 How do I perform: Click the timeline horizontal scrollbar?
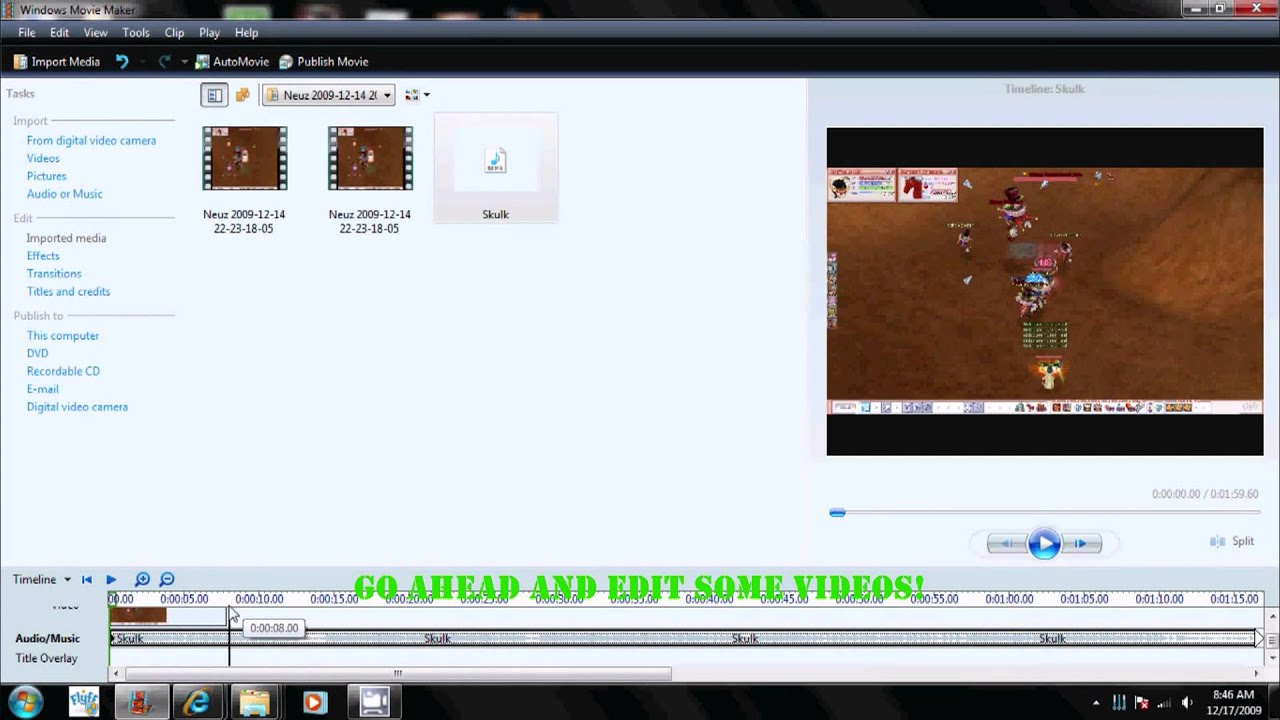(x=398, y=673)
